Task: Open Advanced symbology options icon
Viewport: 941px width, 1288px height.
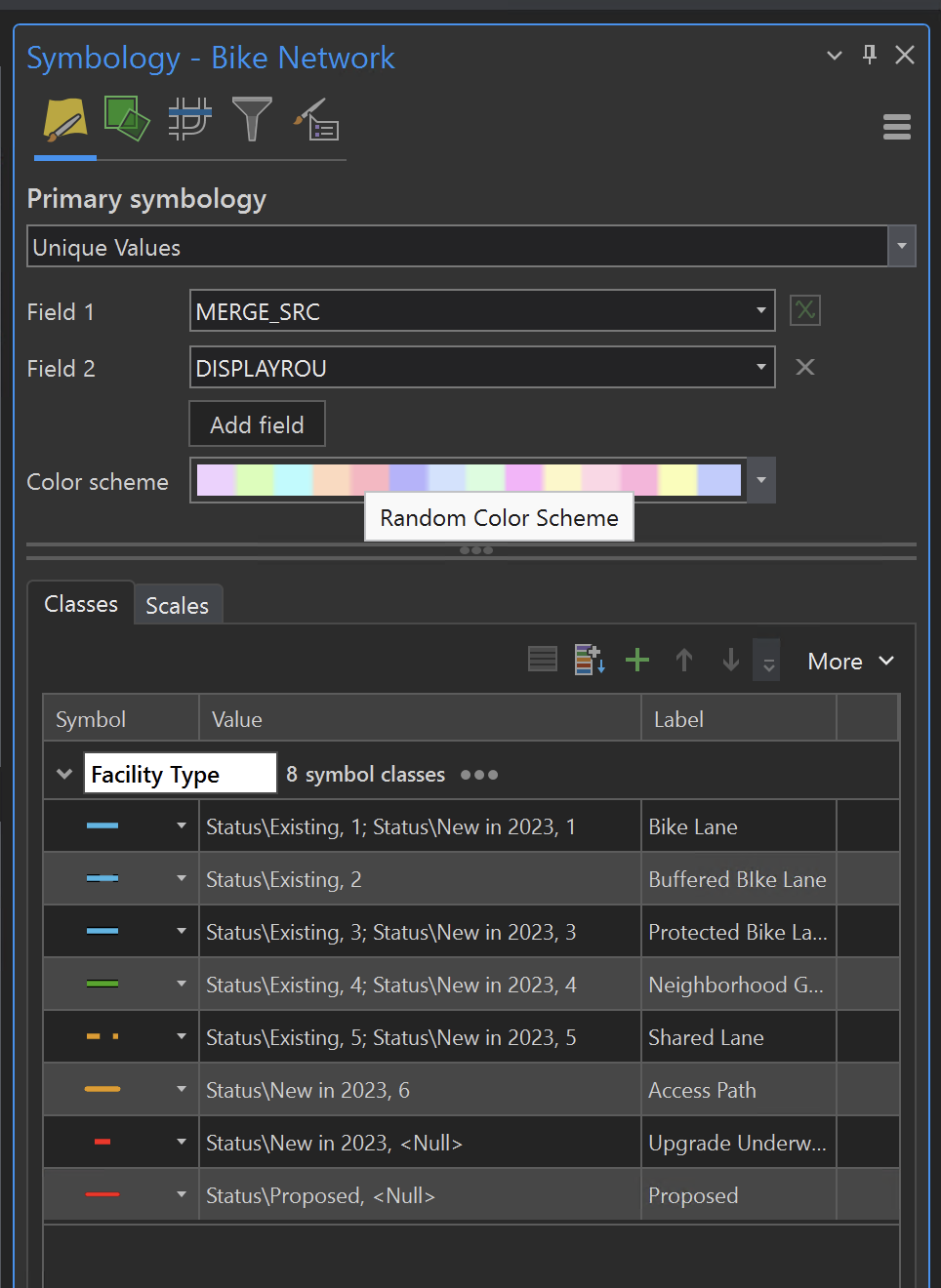Action: click(315, 119)
